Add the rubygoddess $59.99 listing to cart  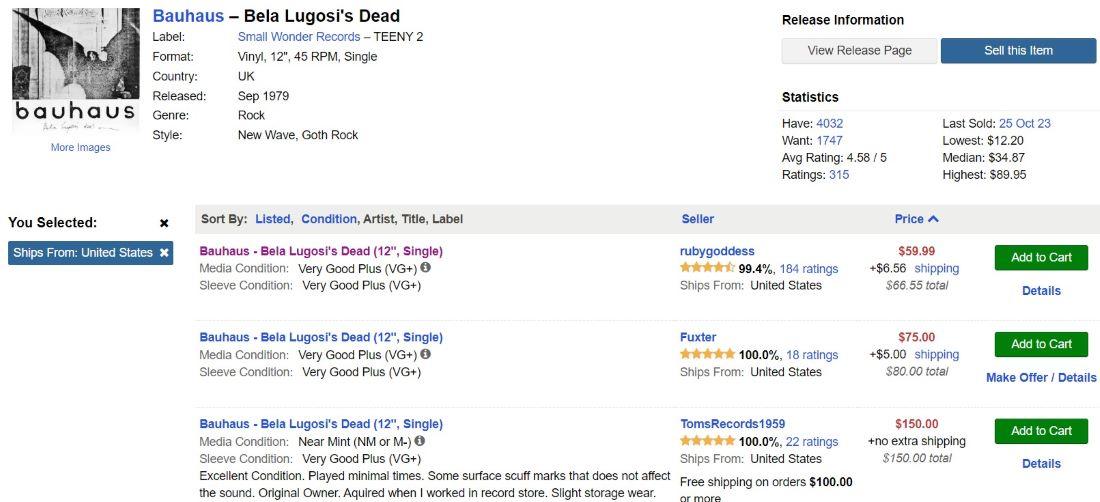pyautogui.click(x=1040, y=257)
